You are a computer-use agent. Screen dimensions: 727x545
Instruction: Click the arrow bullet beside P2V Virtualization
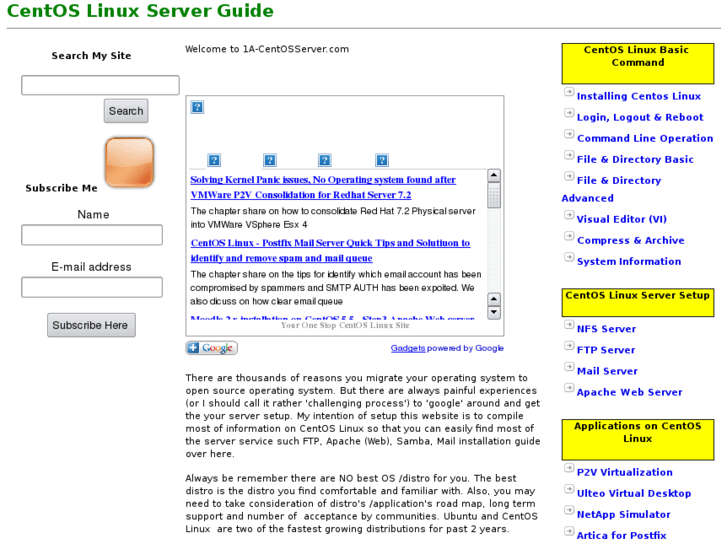[x=569, y=468]
